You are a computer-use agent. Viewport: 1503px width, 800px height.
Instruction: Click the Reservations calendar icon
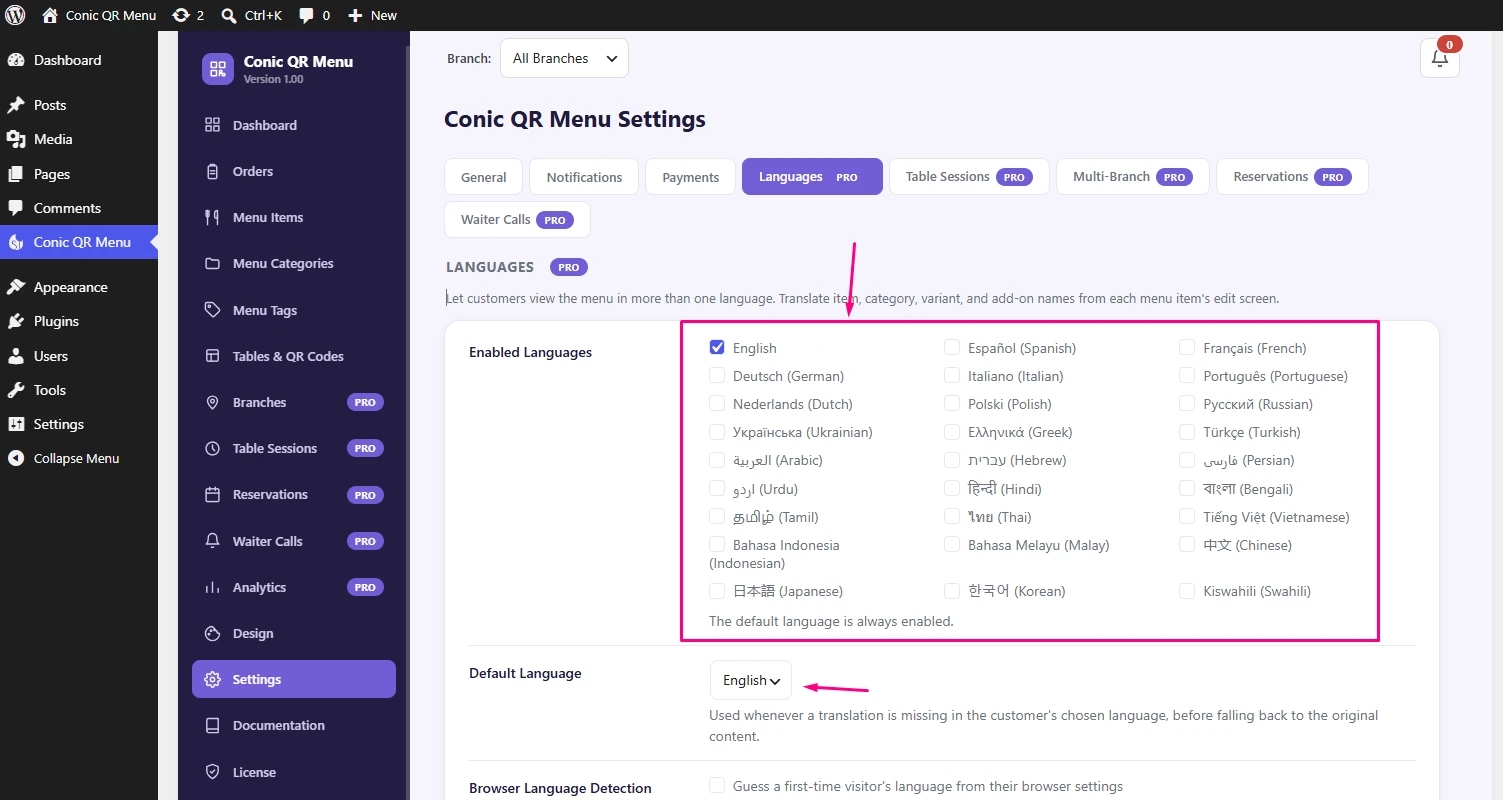212,495
